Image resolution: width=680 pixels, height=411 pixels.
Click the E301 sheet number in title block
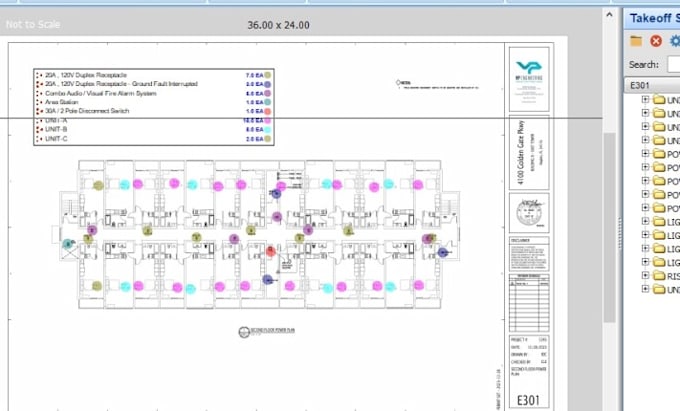tap(528, 400)
